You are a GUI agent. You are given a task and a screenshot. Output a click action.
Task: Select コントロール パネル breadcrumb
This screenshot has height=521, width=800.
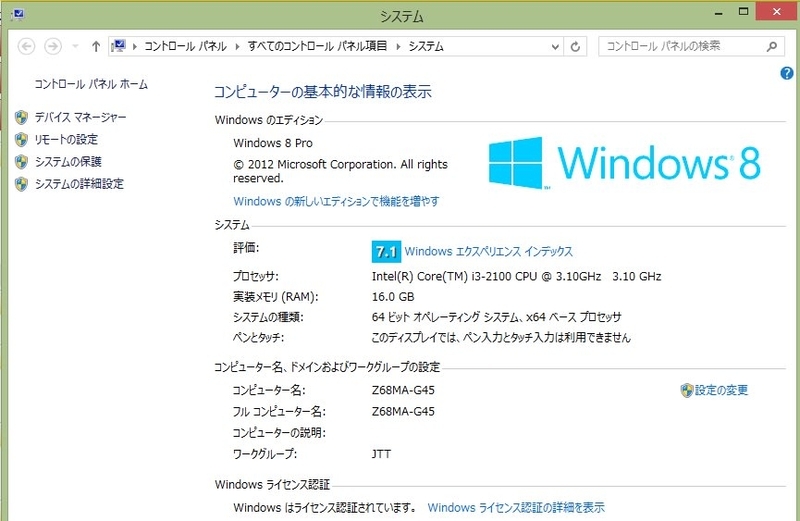[x=185, y=46]
